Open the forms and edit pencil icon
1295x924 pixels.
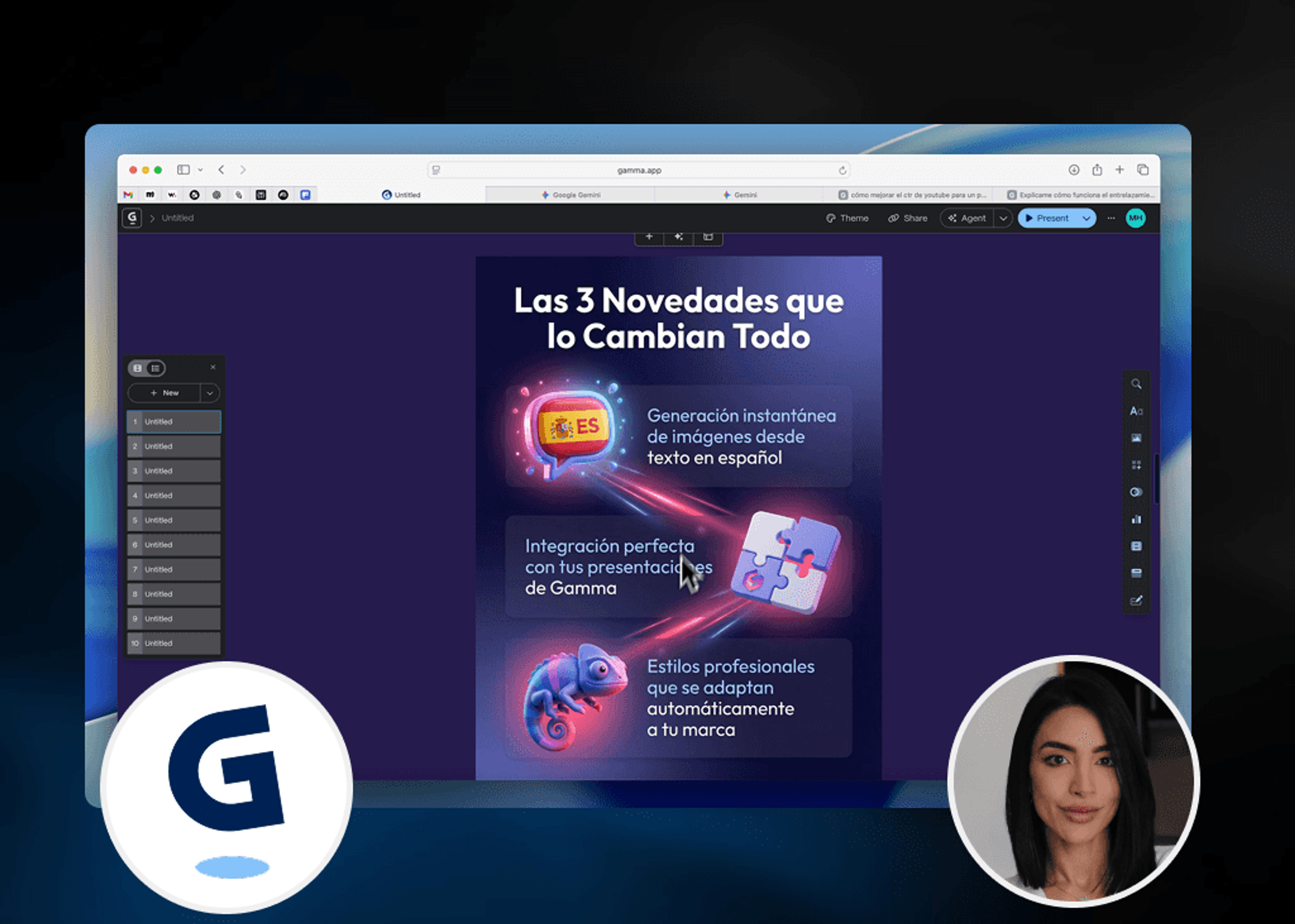tap(1135, 600)
